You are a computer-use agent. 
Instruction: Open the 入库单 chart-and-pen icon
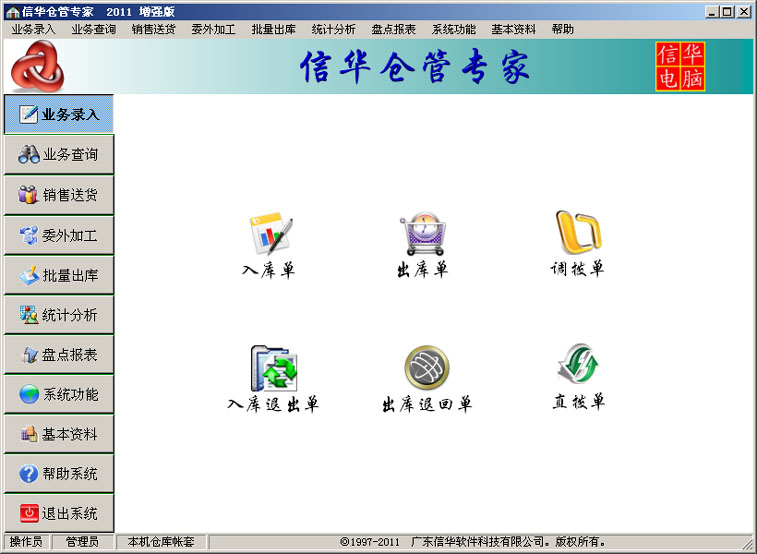click(x=271, y=234)
